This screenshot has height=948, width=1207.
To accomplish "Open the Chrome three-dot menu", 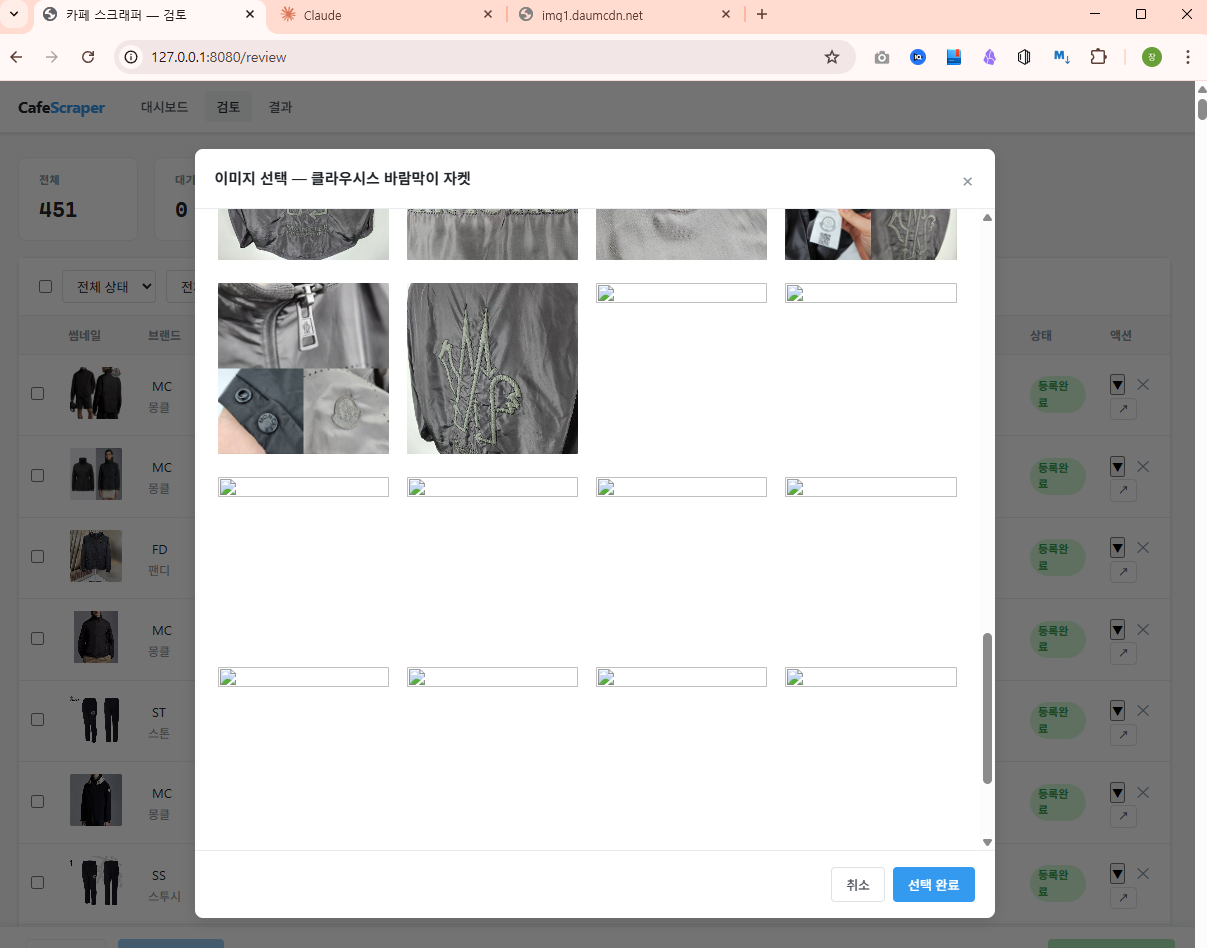I will [1187, 57].
